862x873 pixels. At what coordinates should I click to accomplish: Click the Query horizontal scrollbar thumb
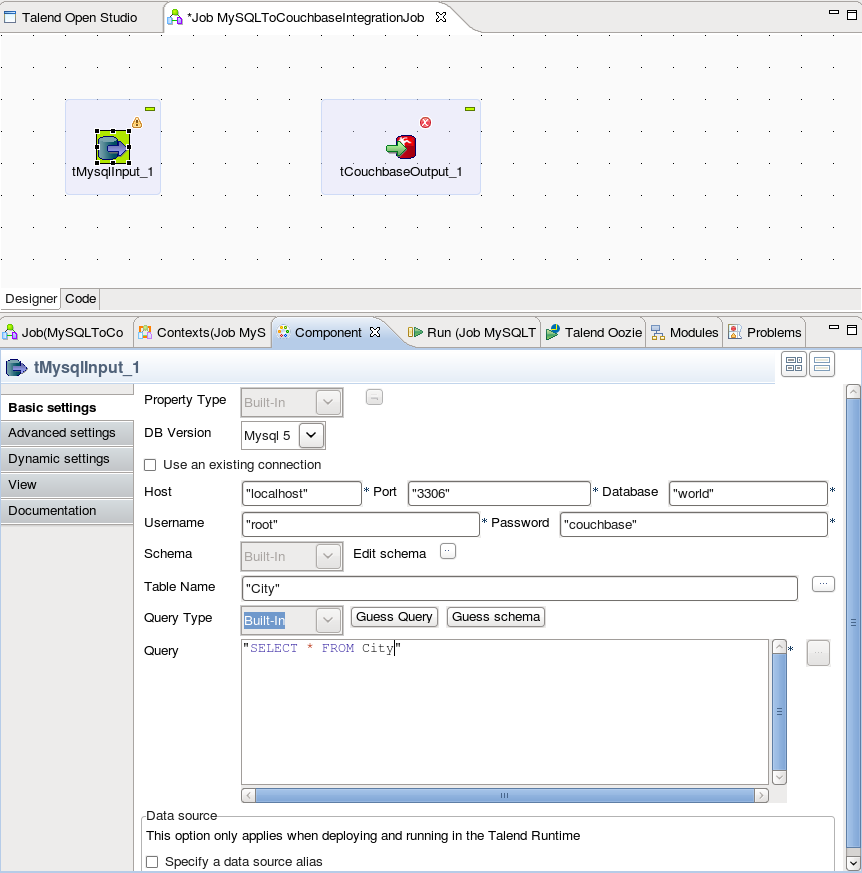[x=505, y=796]
